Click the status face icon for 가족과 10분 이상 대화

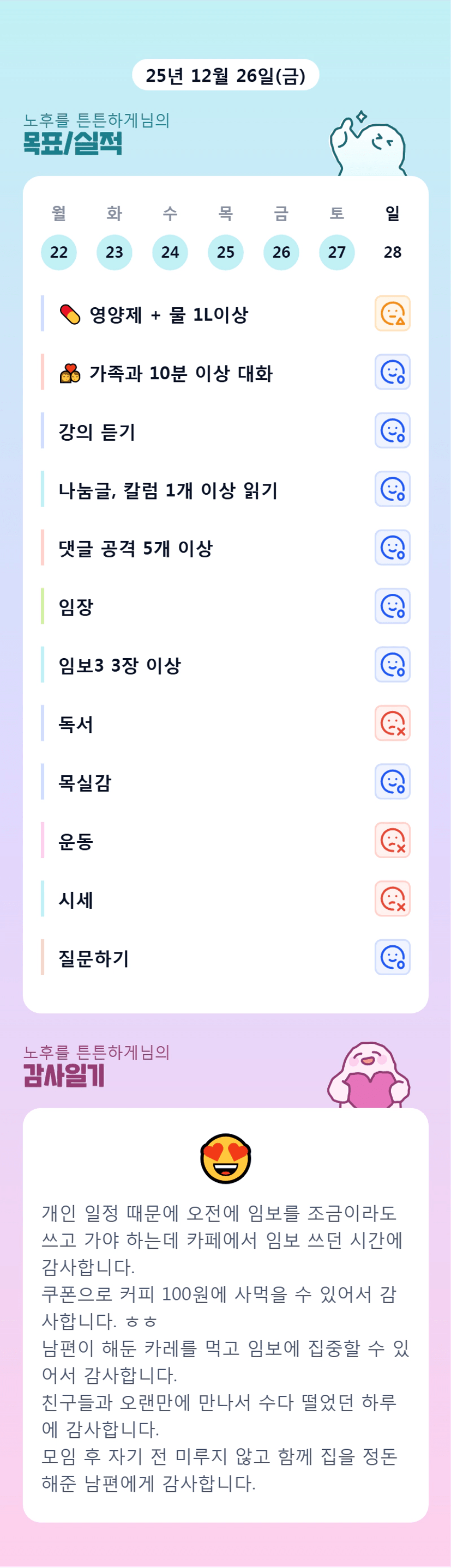[392, 372]
